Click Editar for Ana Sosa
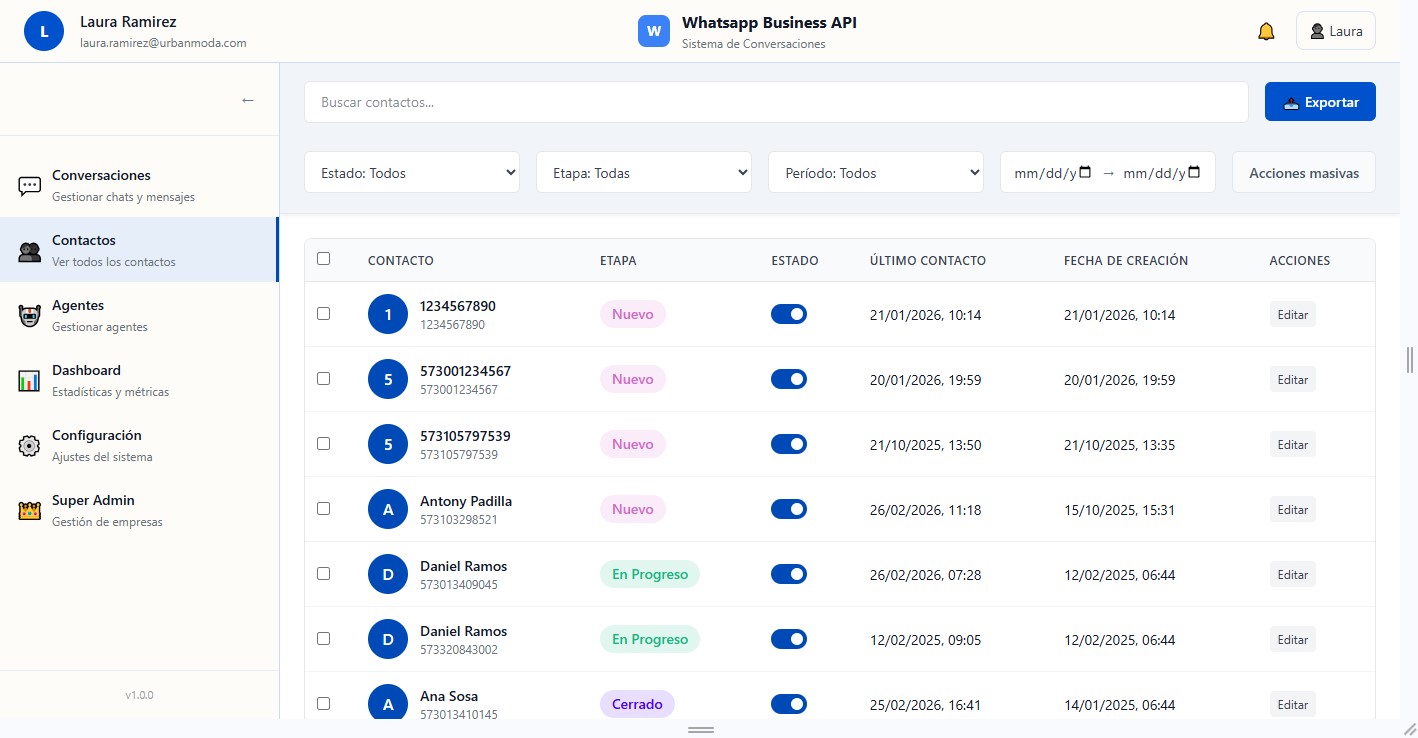The image size is (1418, 738). (x=1293, y=704)
